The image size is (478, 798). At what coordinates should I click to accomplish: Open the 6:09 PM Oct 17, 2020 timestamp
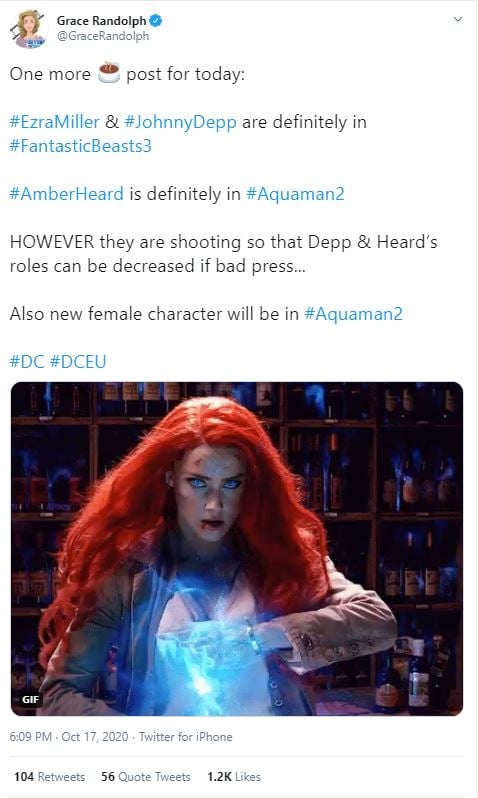coord(69,736)
